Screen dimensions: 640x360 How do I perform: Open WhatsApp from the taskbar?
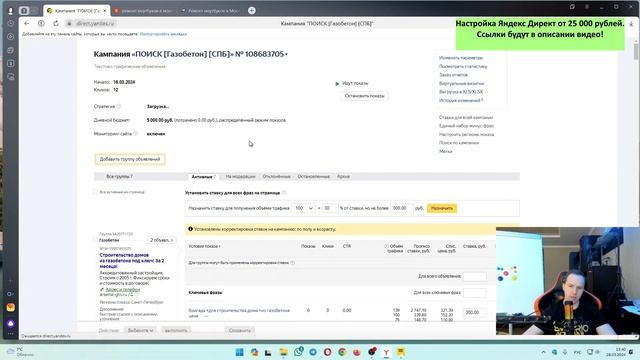298,352
